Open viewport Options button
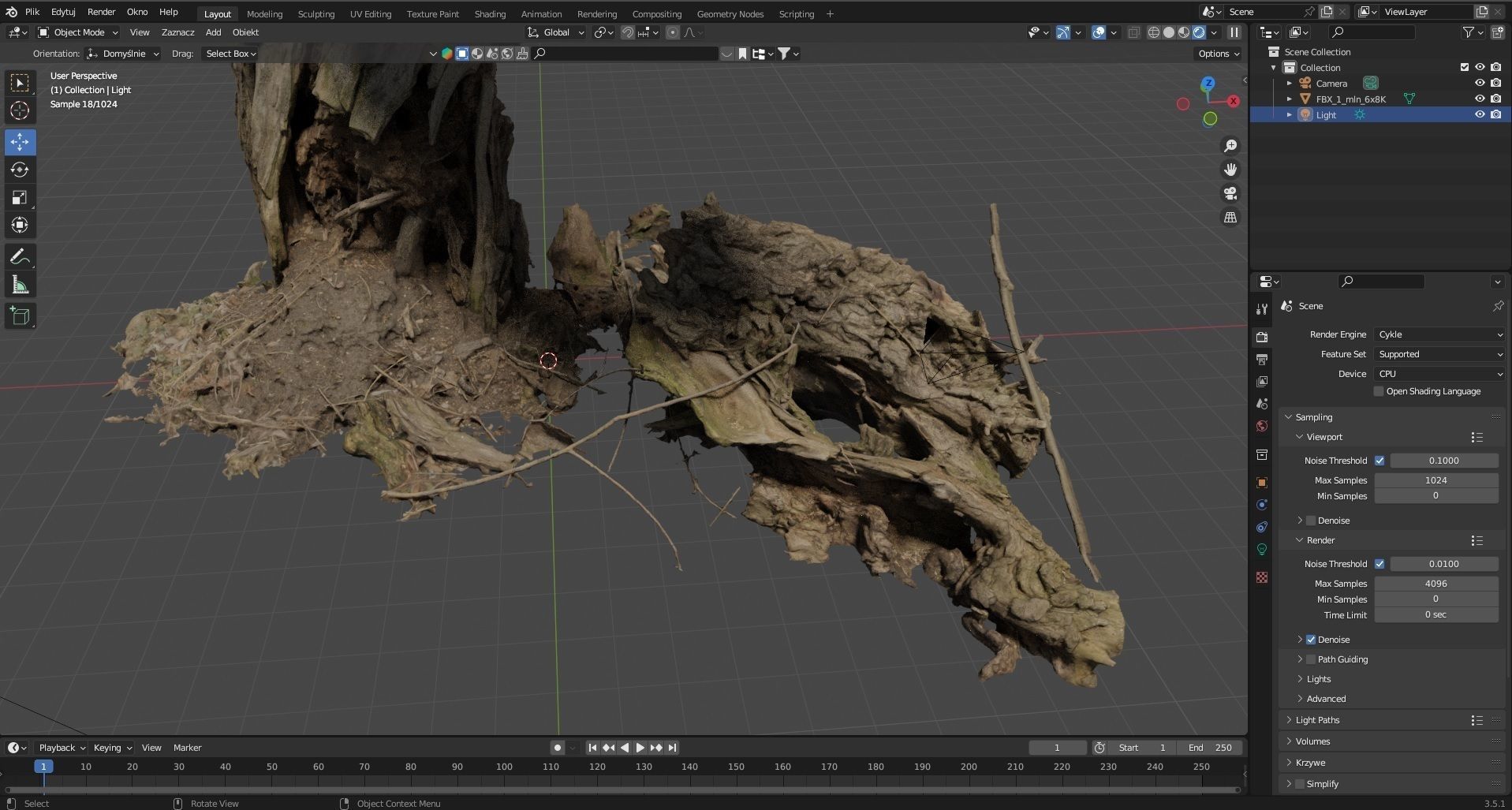The height and width of the screenshot is (810, 1512). [1219, 54]
